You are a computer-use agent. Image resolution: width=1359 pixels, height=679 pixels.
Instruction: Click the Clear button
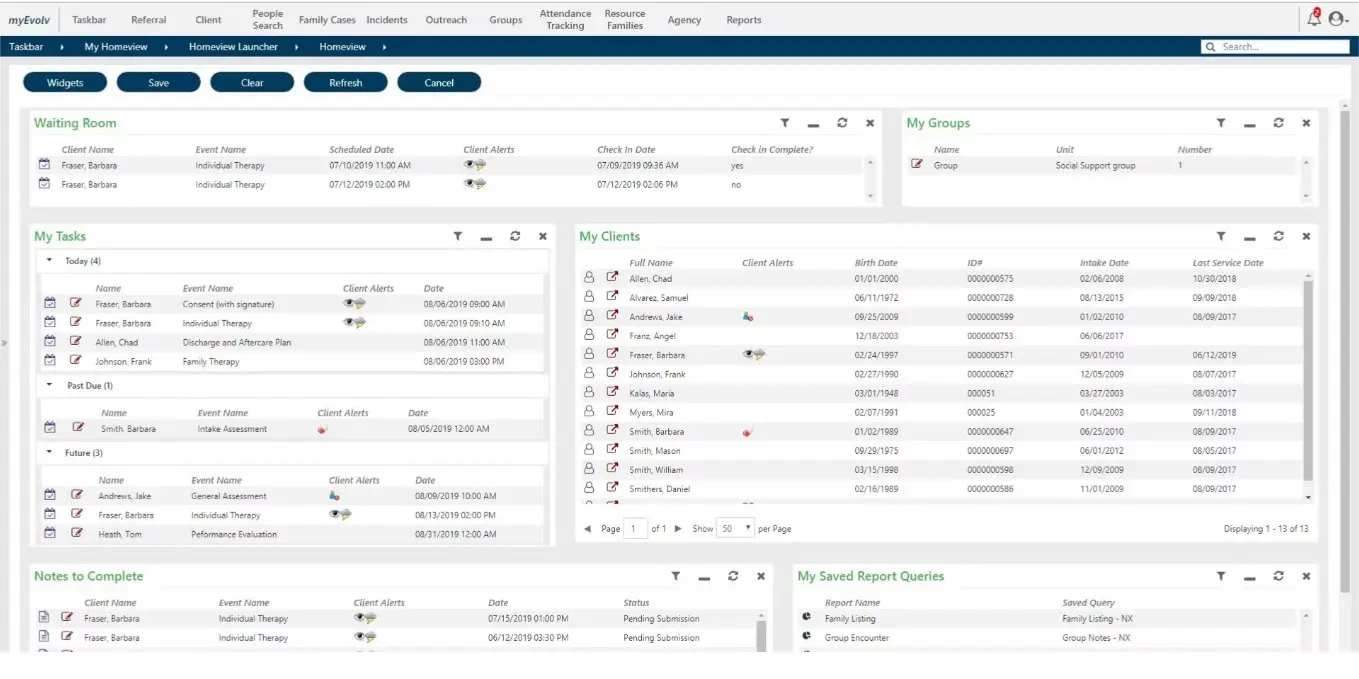pyautogui.click(x=252, y=81)
